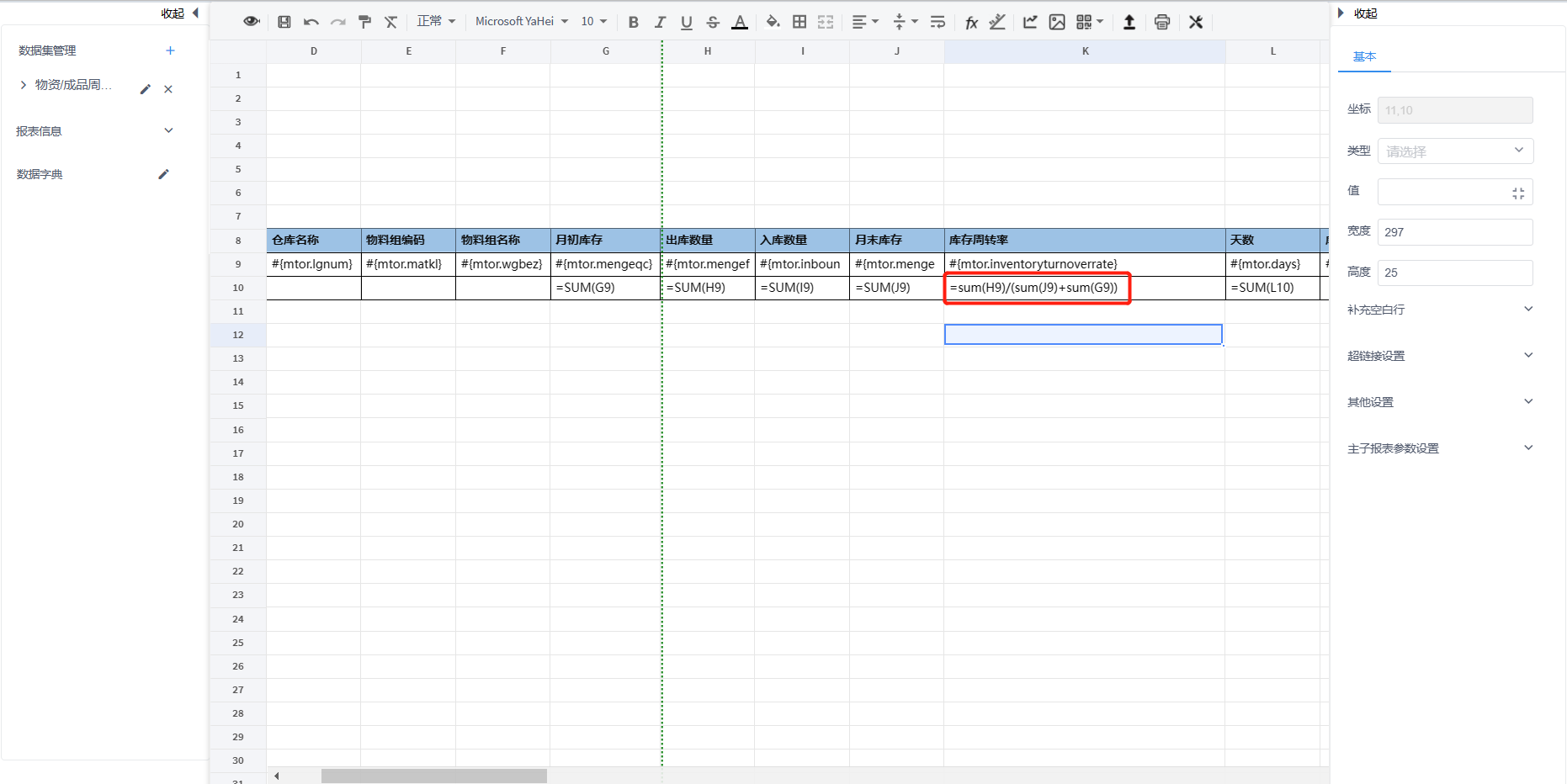Open the fill color paint bucket
This screenshot has height=784, width=1567.
pos(772,22)
